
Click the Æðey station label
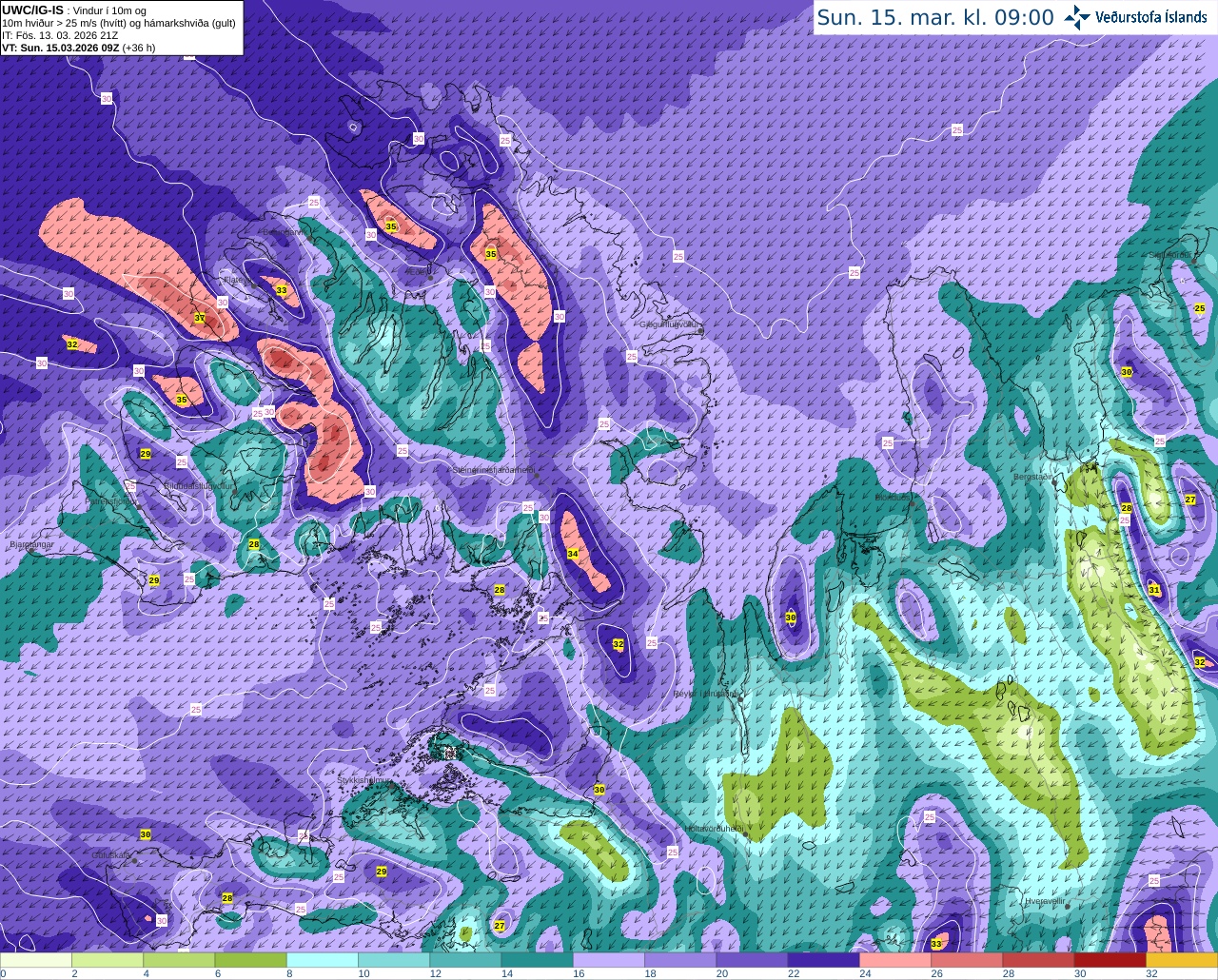418,270
